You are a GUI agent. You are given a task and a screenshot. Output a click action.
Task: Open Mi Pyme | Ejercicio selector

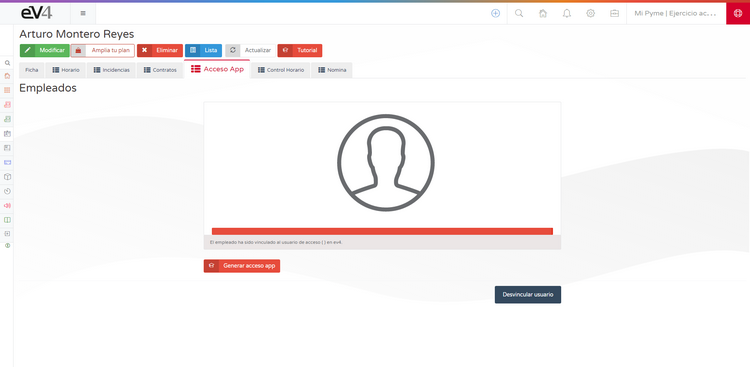pos(675,13)
